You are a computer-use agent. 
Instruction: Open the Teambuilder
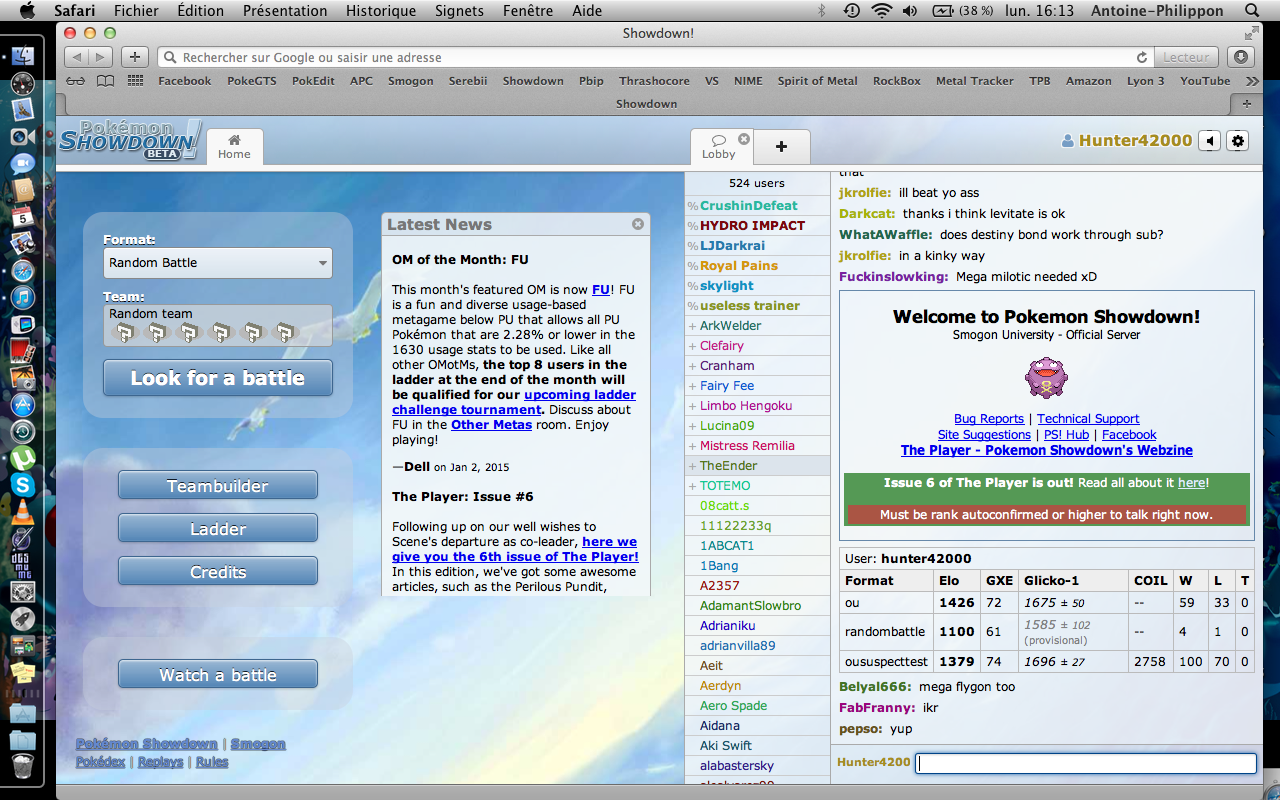[218, 486]
